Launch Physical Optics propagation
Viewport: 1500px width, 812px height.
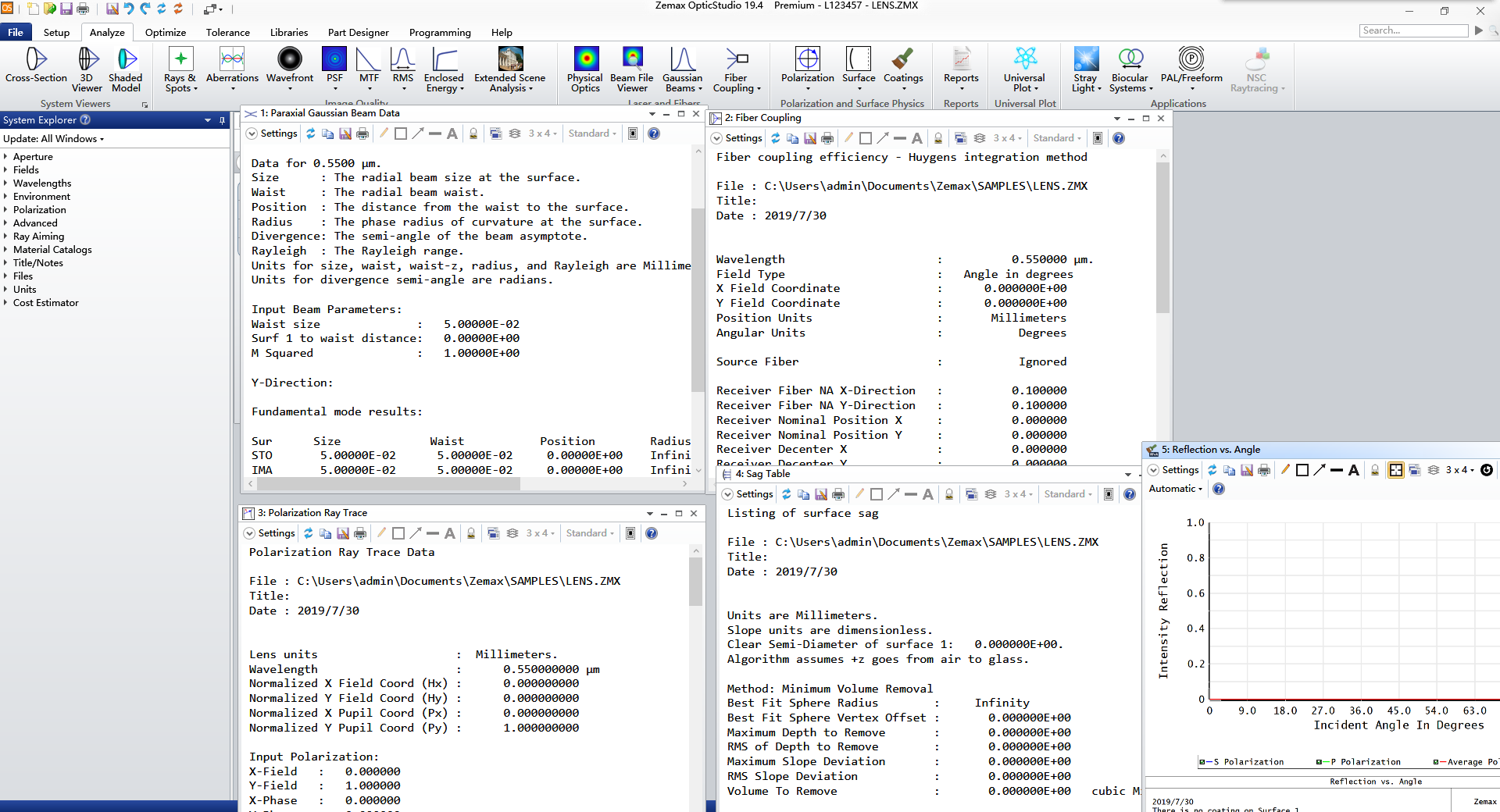pyautogui.click(x=585, y=69)
